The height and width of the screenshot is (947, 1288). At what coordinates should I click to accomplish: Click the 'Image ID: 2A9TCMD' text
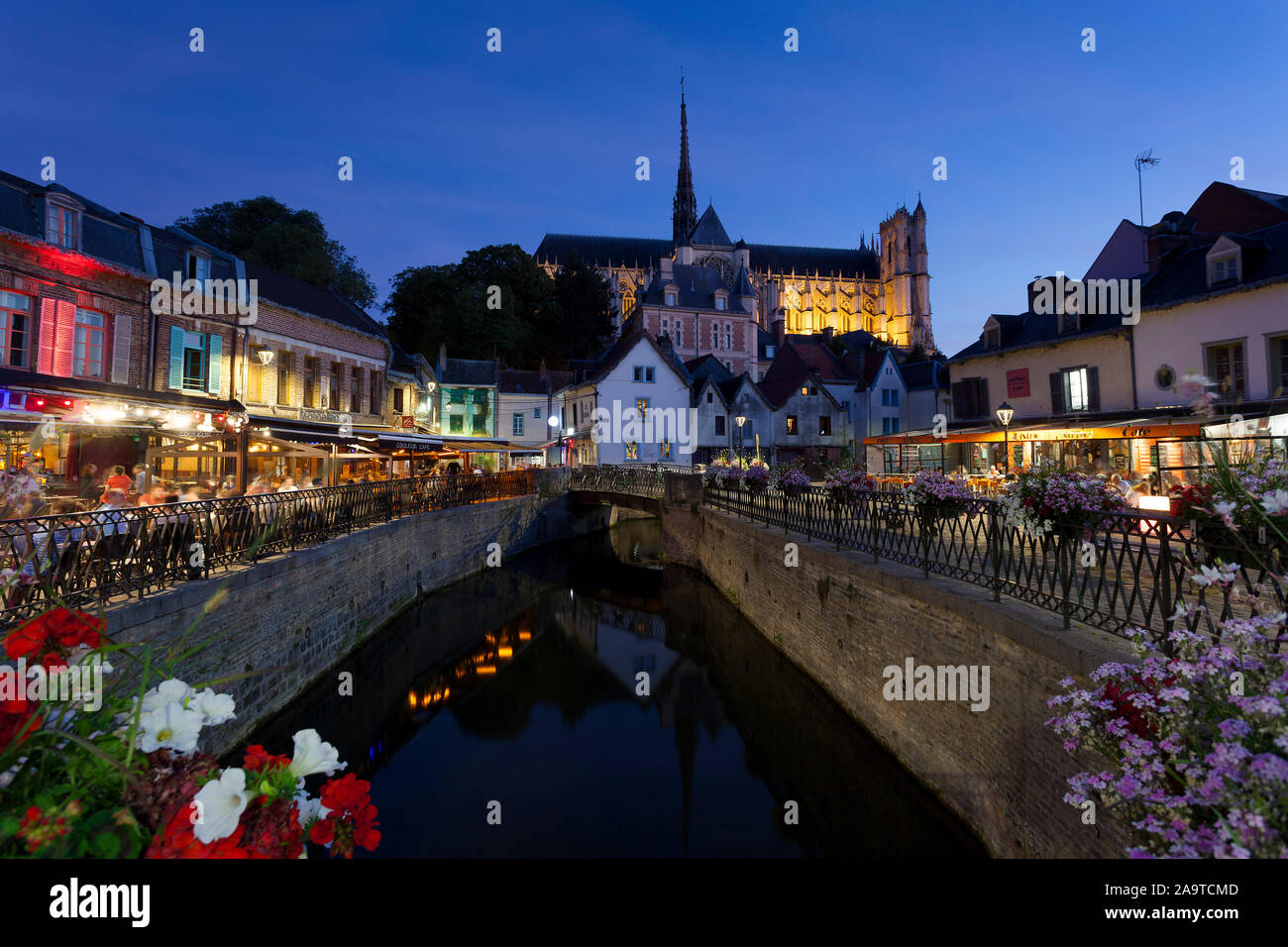pos(1171,890)
